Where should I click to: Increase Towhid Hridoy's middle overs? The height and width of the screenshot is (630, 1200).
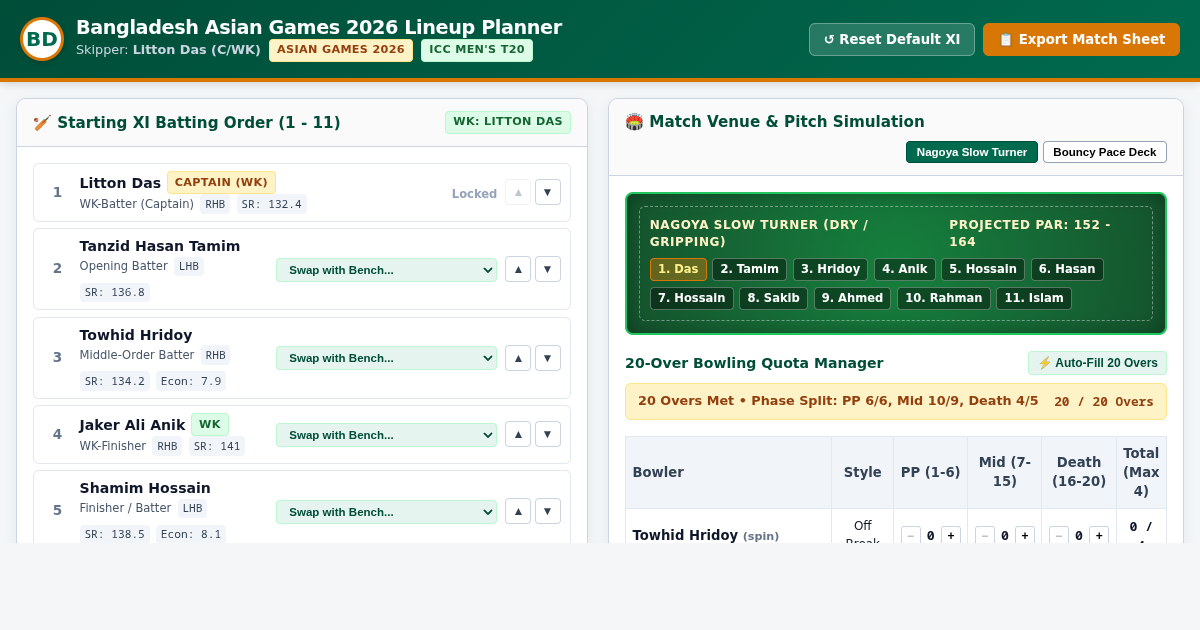pos(1025,536)
